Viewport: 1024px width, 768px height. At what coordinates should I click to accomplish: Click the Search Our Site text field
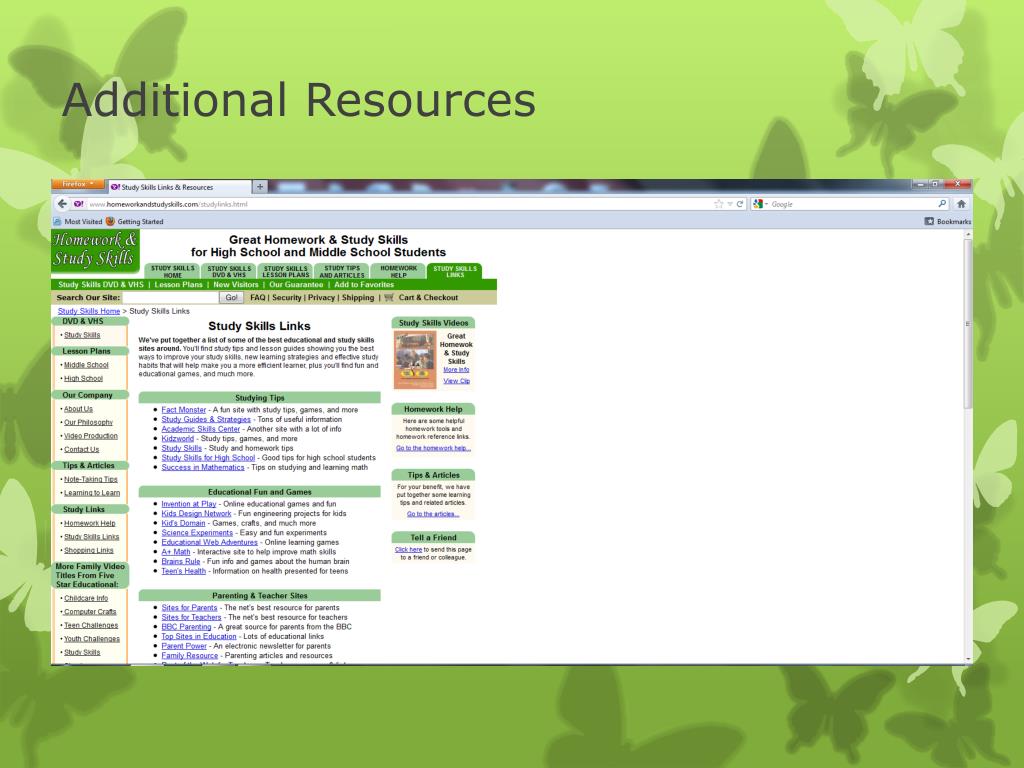[x=170, y=297]
